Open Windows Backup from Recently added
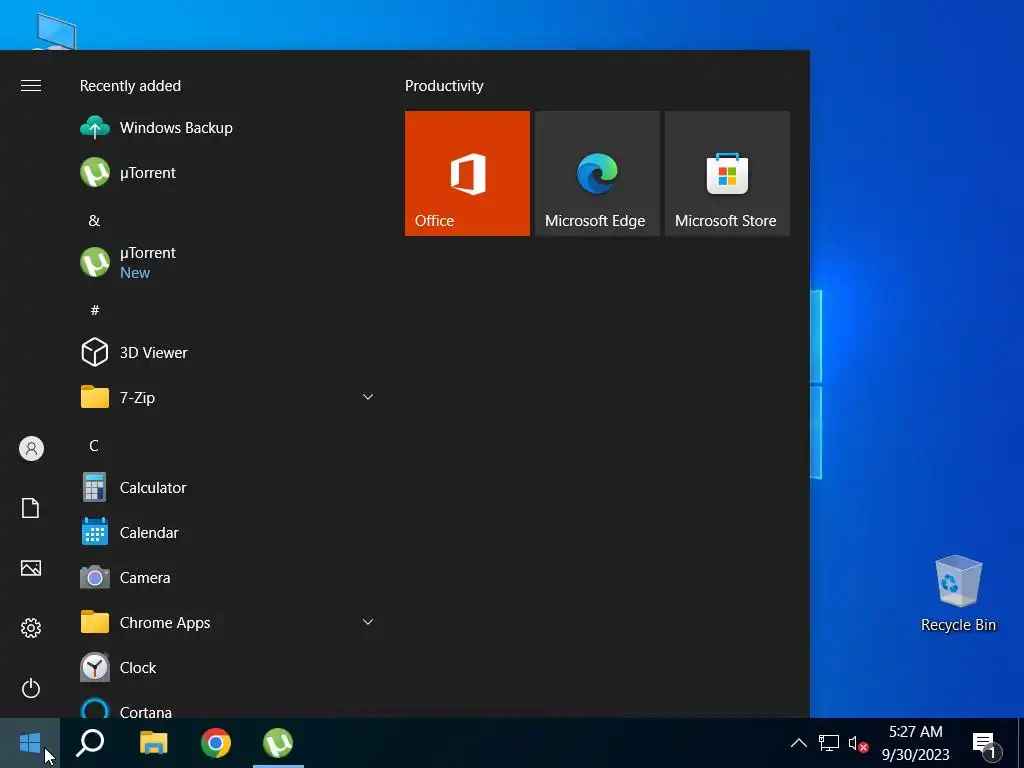Viewport: 1024px width, 768px height. 227,127
